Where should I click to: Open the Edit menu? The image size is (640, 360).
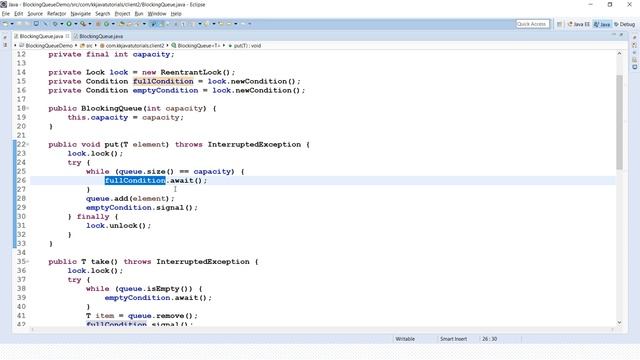(x=19, y=13)
